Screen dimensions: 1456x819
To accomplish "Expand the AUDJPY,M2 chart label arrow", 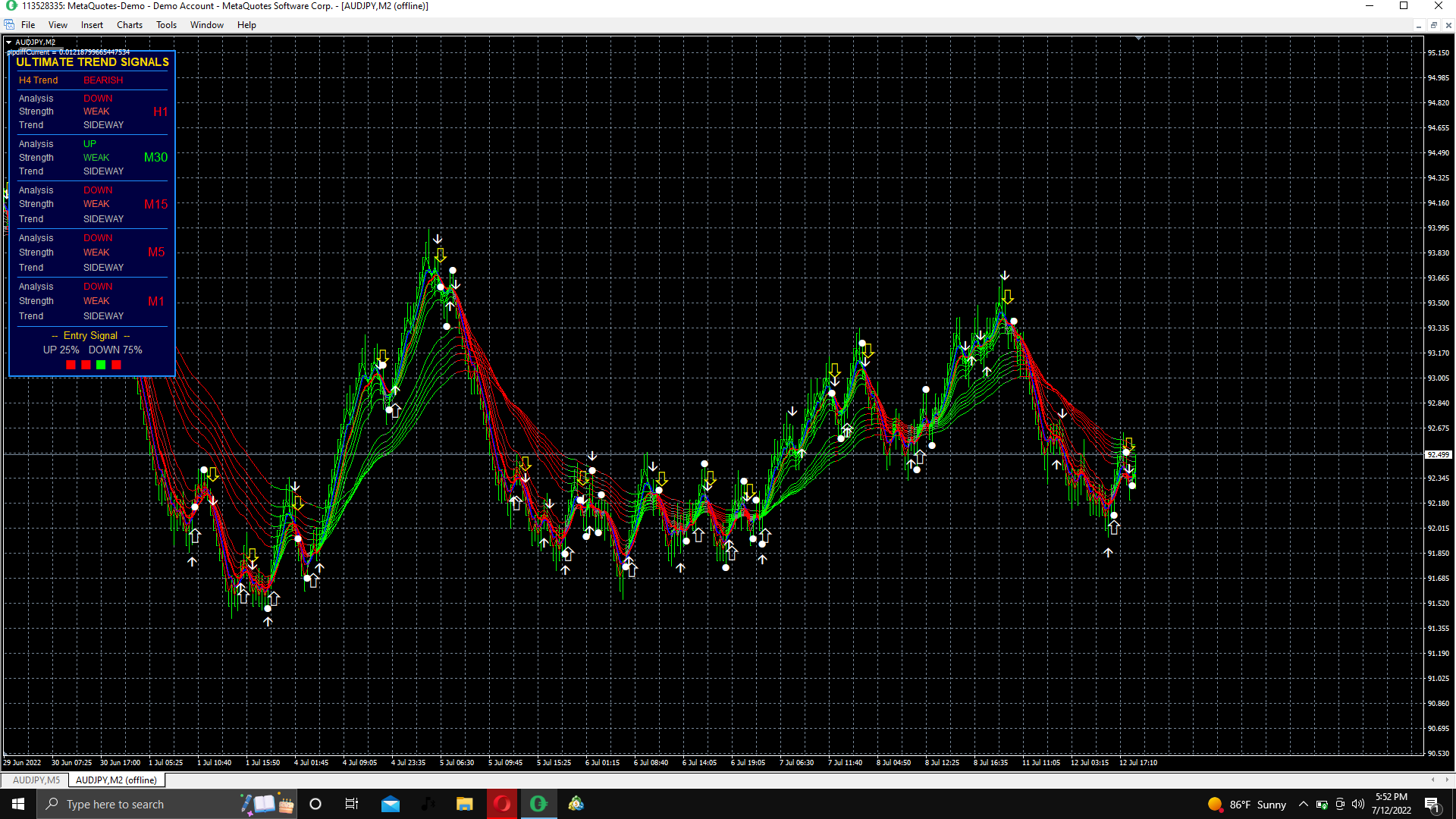I will (8, 42).
